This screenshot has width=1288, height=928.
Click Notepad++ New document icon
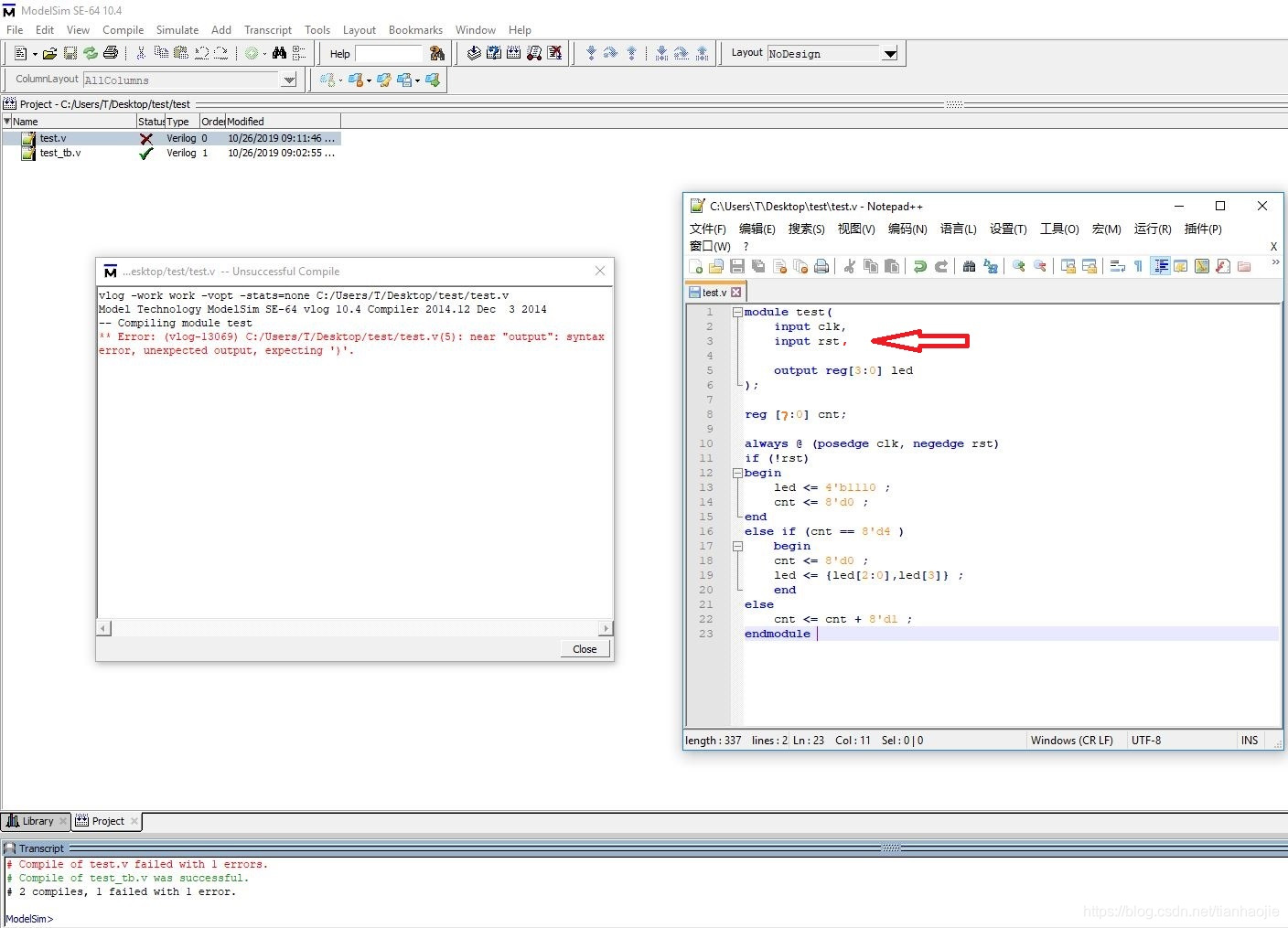(696, 266)
